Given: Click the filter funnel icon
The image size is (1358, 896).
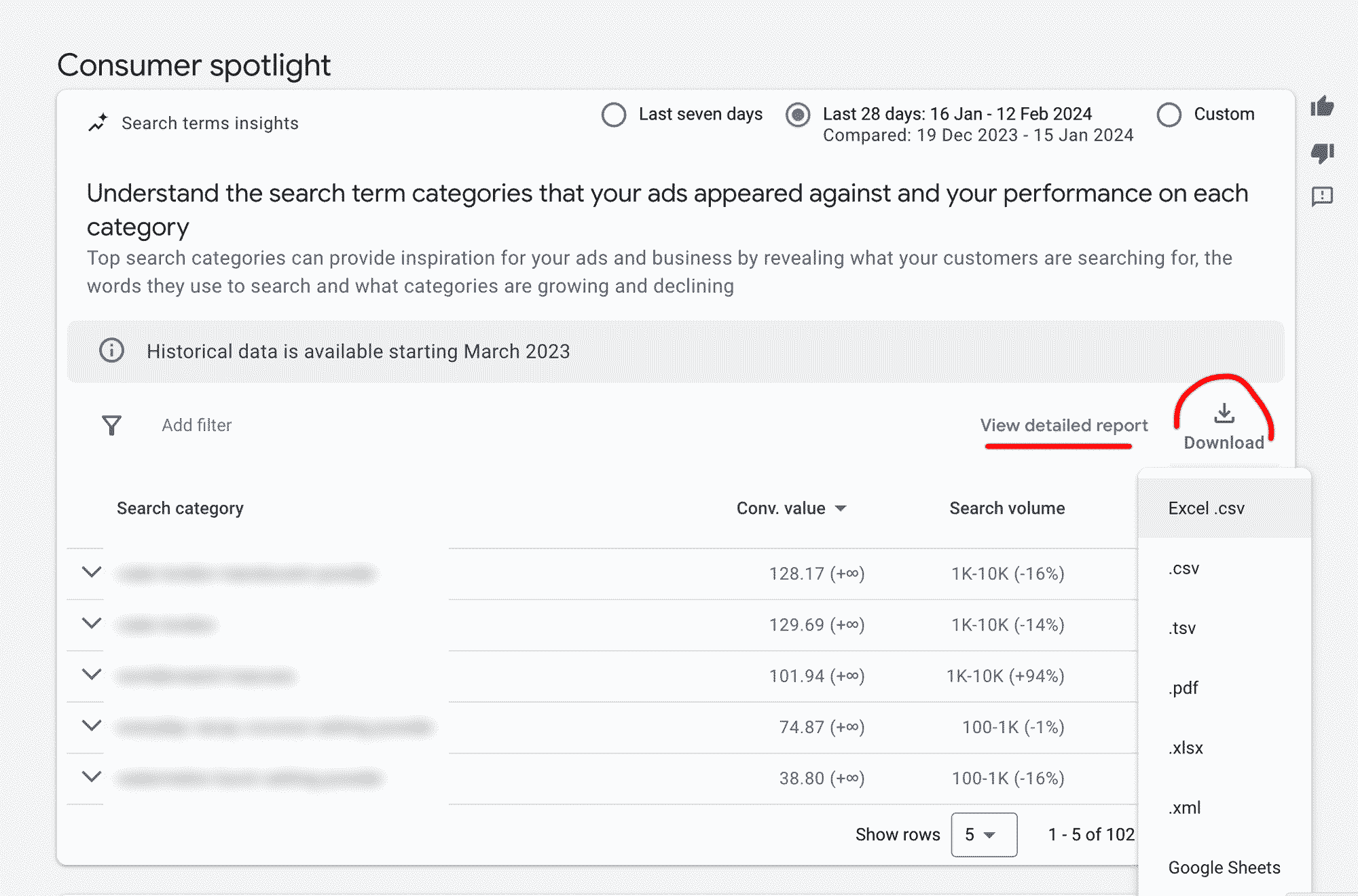Looking at the screenshot, I should point(111,425).
